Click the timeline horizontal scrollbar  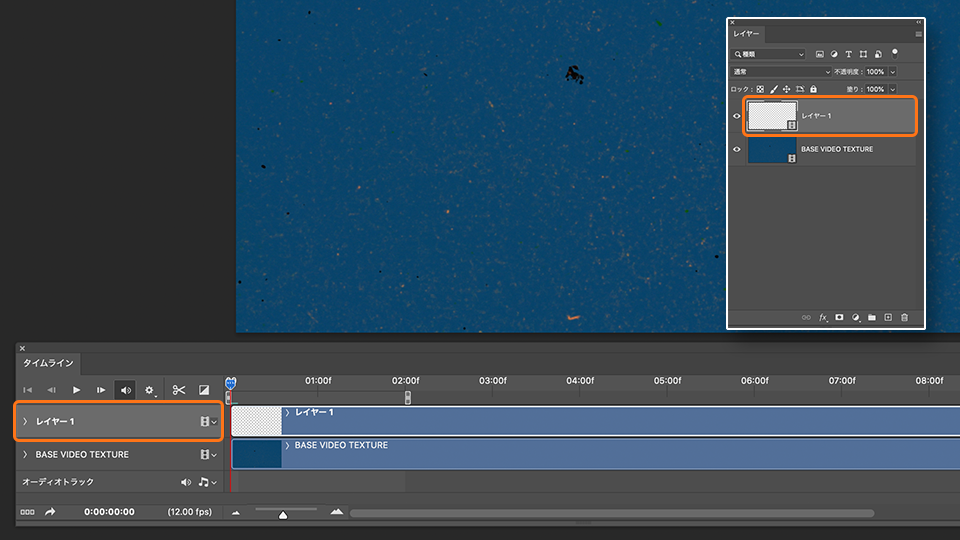(x=612, y=513)
